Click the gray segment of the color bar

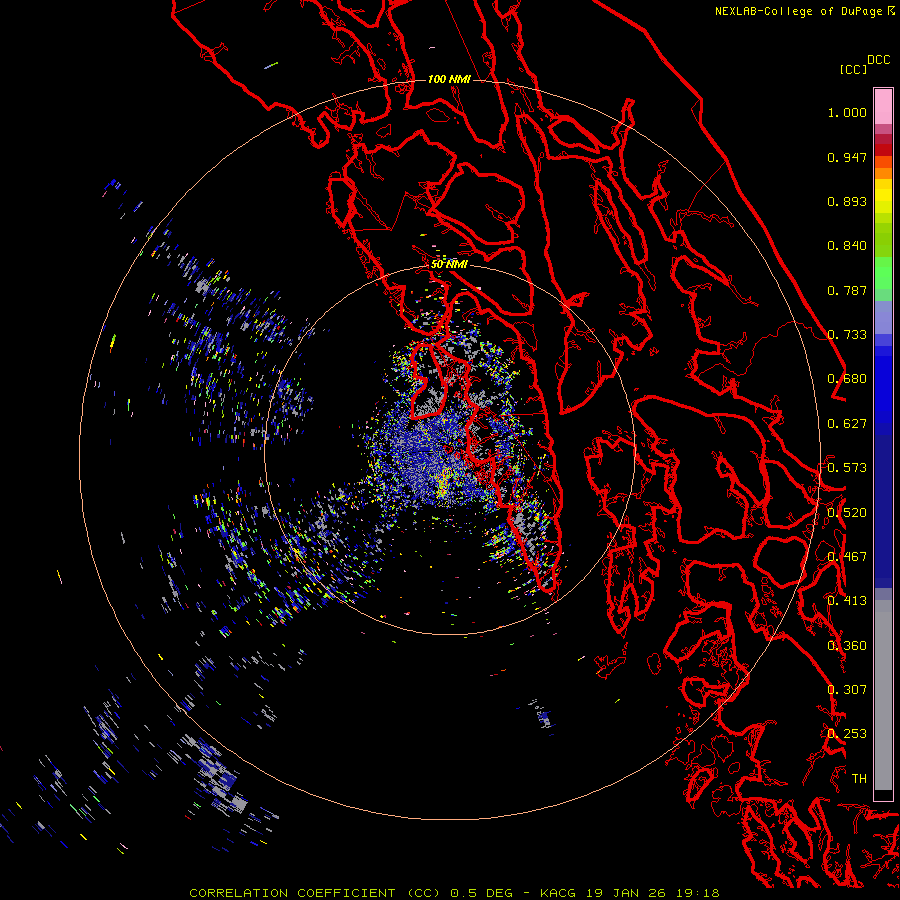pyautogui.click(x=883, y=695)
